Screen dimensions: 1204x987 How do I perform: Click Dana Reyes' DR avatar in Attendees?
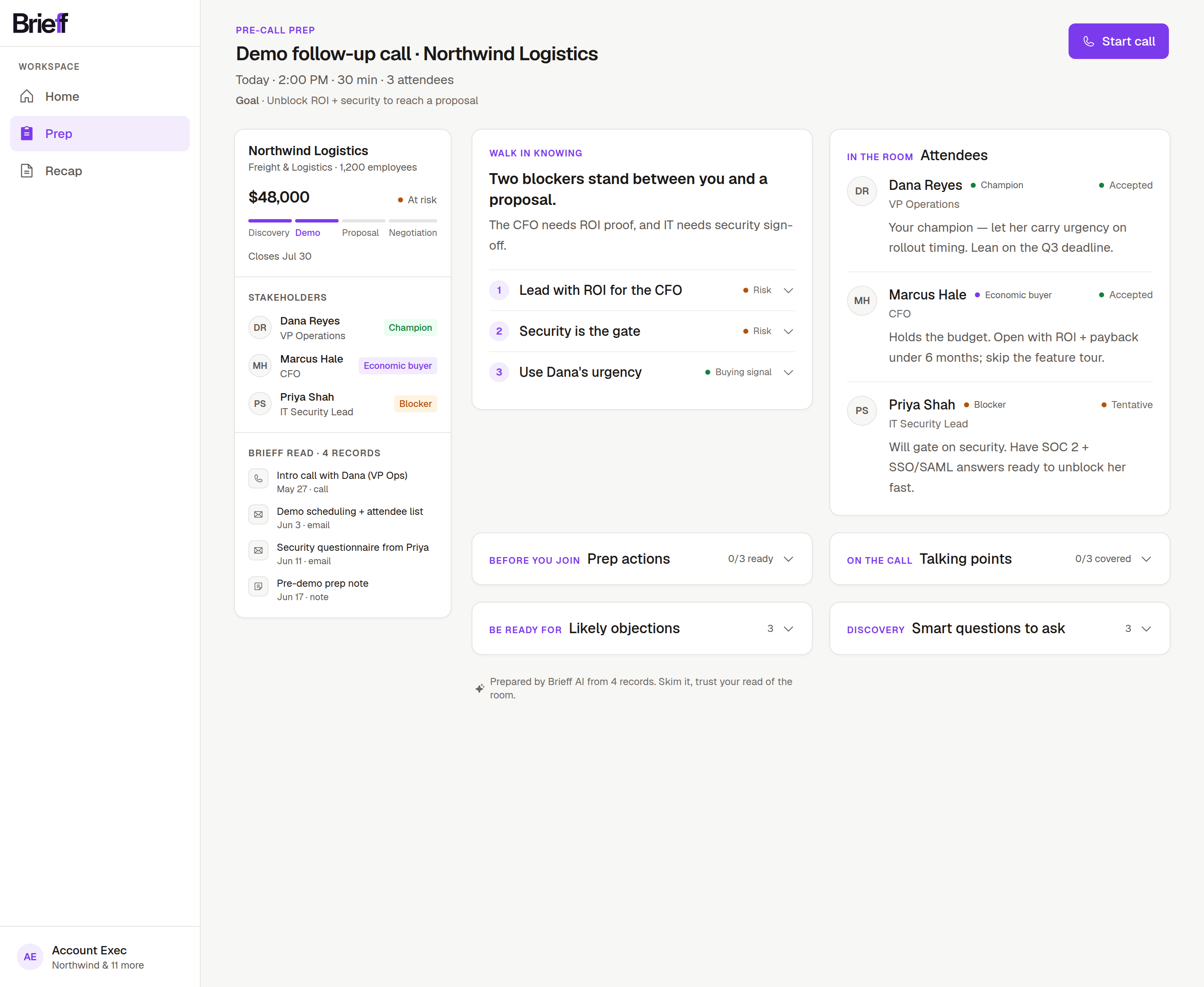862,191
